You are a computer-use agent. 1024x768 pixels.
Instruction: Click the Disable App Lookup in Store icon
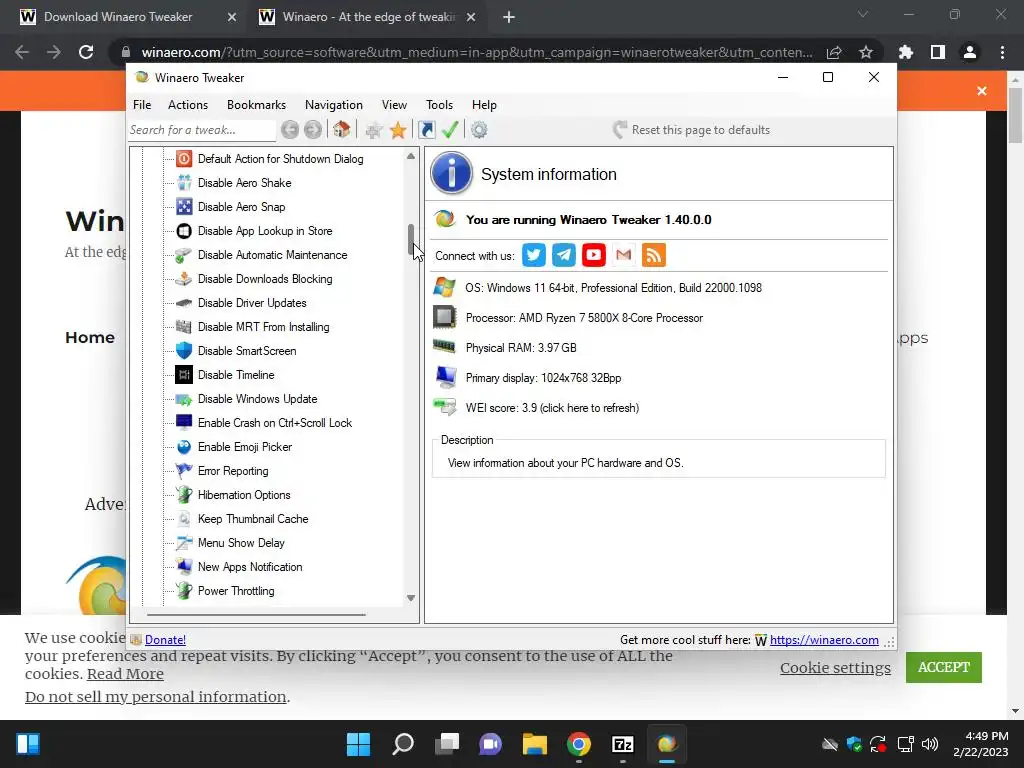[x=184, y=231]
